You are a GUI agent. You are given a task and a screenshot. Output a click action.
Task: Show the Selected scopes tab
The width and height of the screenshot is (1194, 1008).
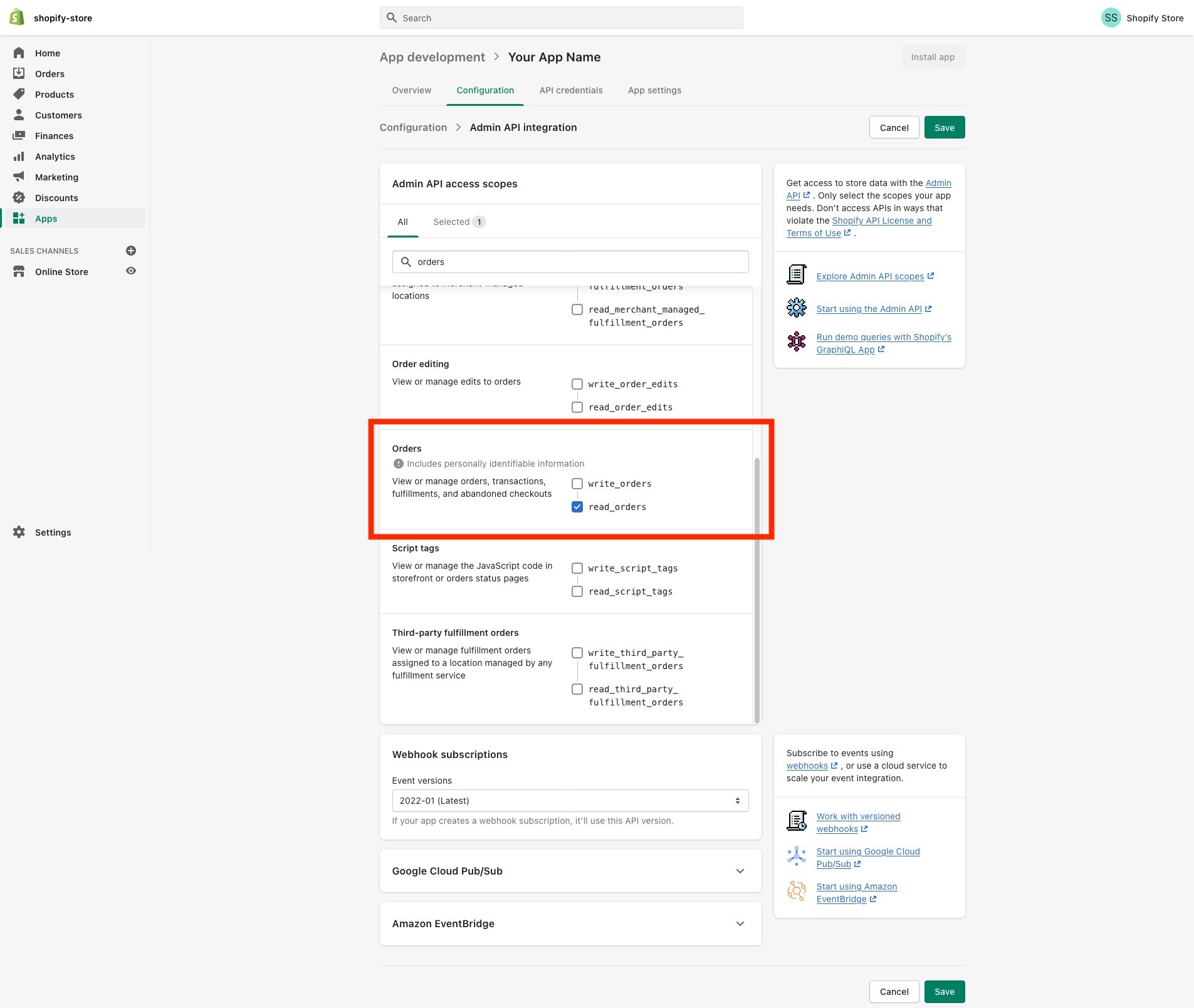pos(459,222)
